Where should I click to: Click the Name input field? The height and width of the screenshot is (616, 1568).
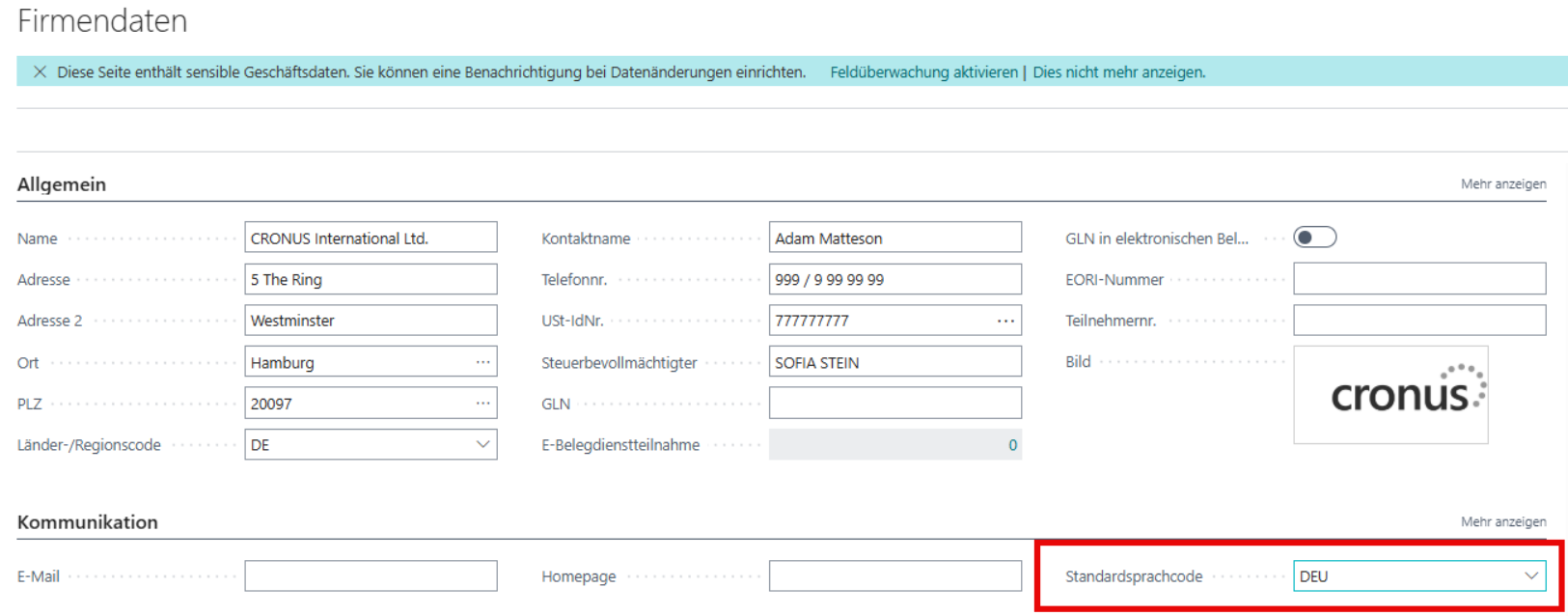coord(371,238)
